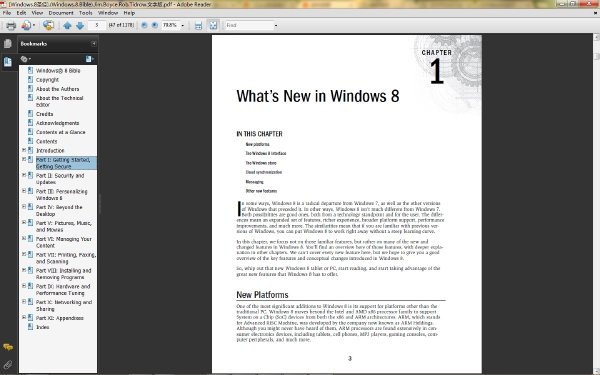600x375 pixels.
Task: Jump to Contents at a Glance bookmark
Action: [x=60, y=132]
